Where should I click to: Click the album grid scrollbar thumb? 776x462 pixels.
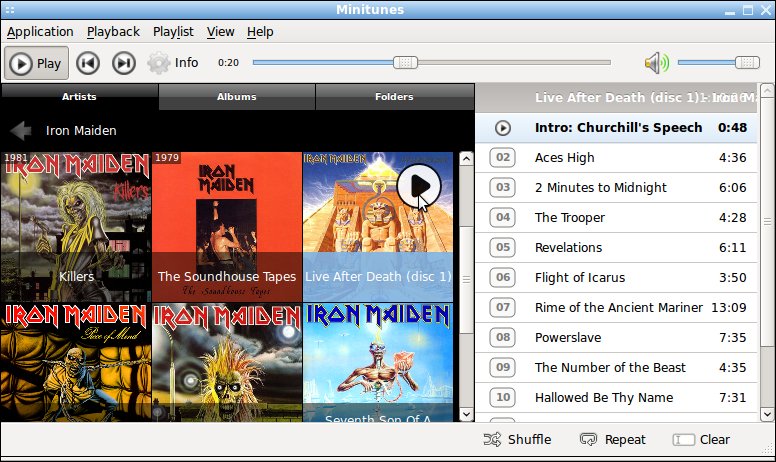coord(466,280)
